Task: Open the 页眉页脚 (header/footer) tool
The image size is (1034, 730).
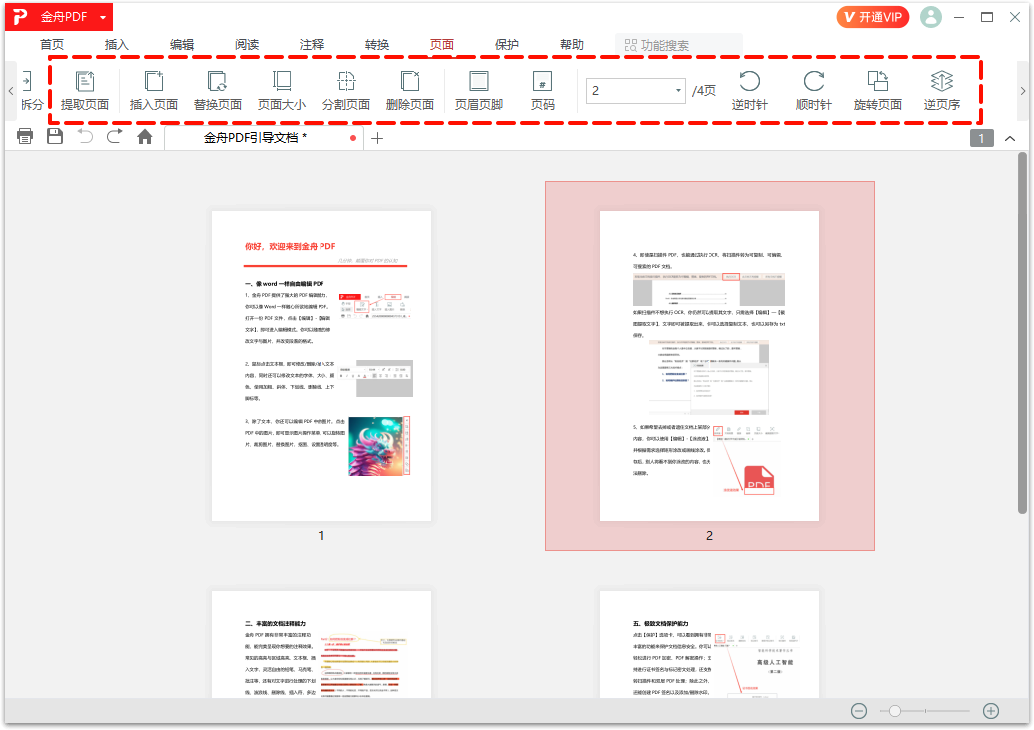Action: (479, 90)
